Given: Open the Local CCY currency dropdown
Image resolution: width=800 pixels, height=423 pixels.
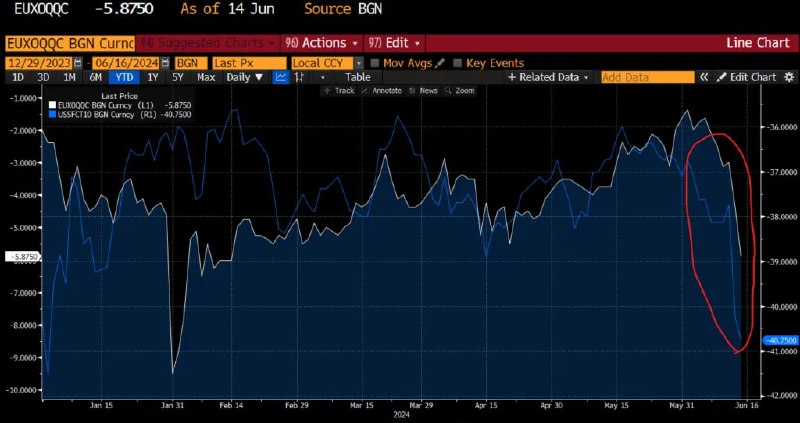Looking at the screenshot, I should point(328,63).
